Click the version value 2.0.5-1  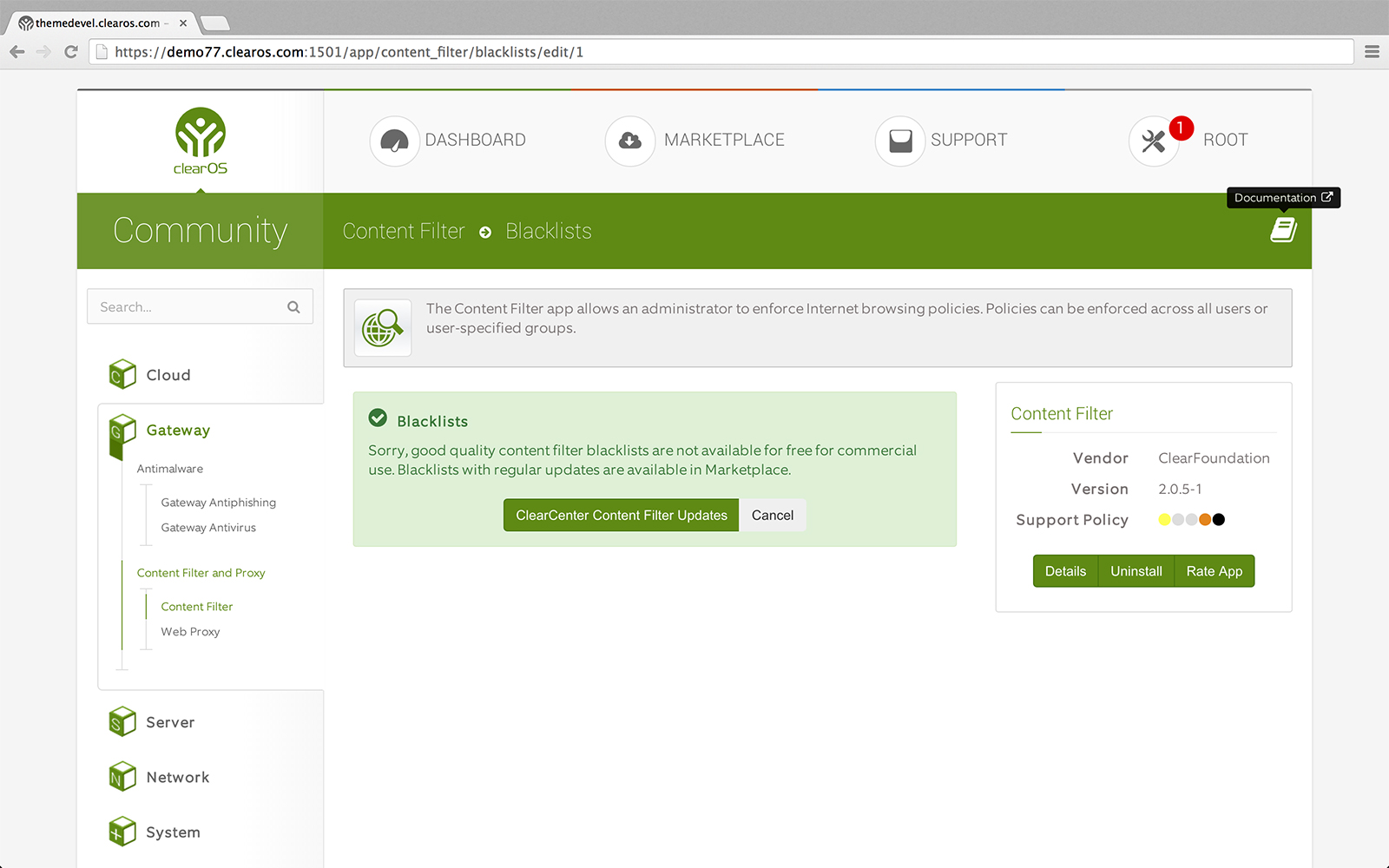[1180, 490]
